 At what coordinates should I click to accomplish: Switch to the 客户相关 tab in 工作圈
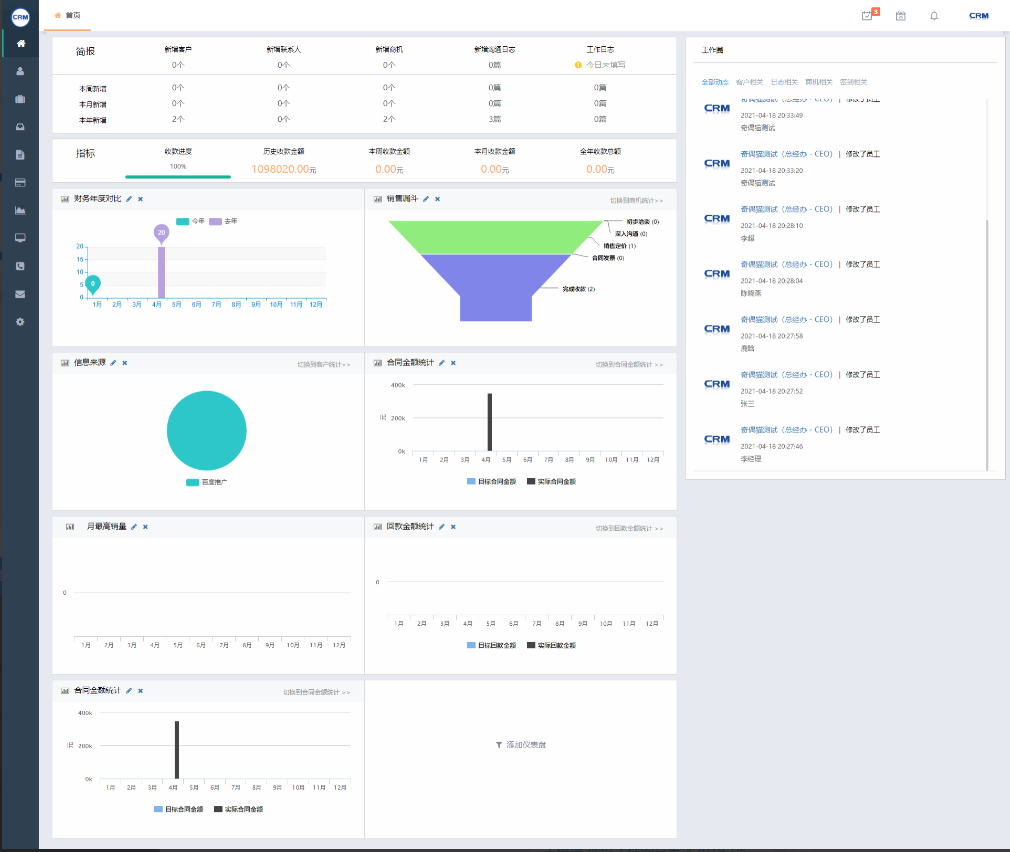click(x=749, y=82)
